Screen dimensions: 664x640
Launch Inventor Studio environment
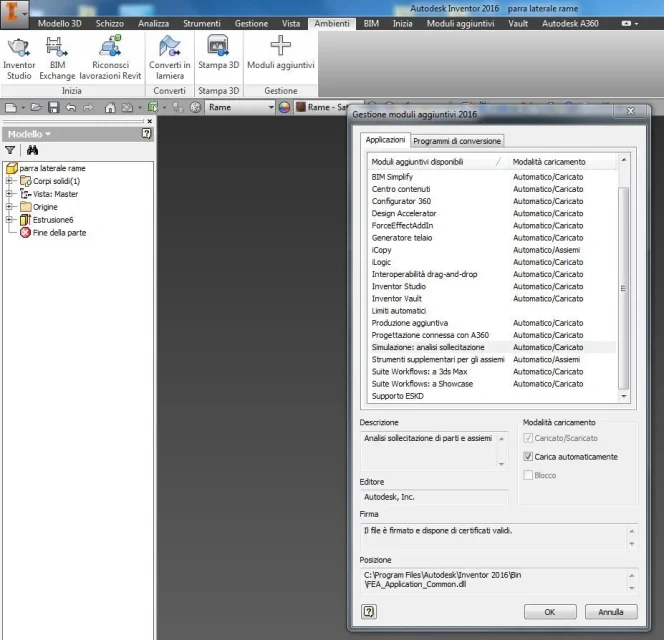pos(19,58)
